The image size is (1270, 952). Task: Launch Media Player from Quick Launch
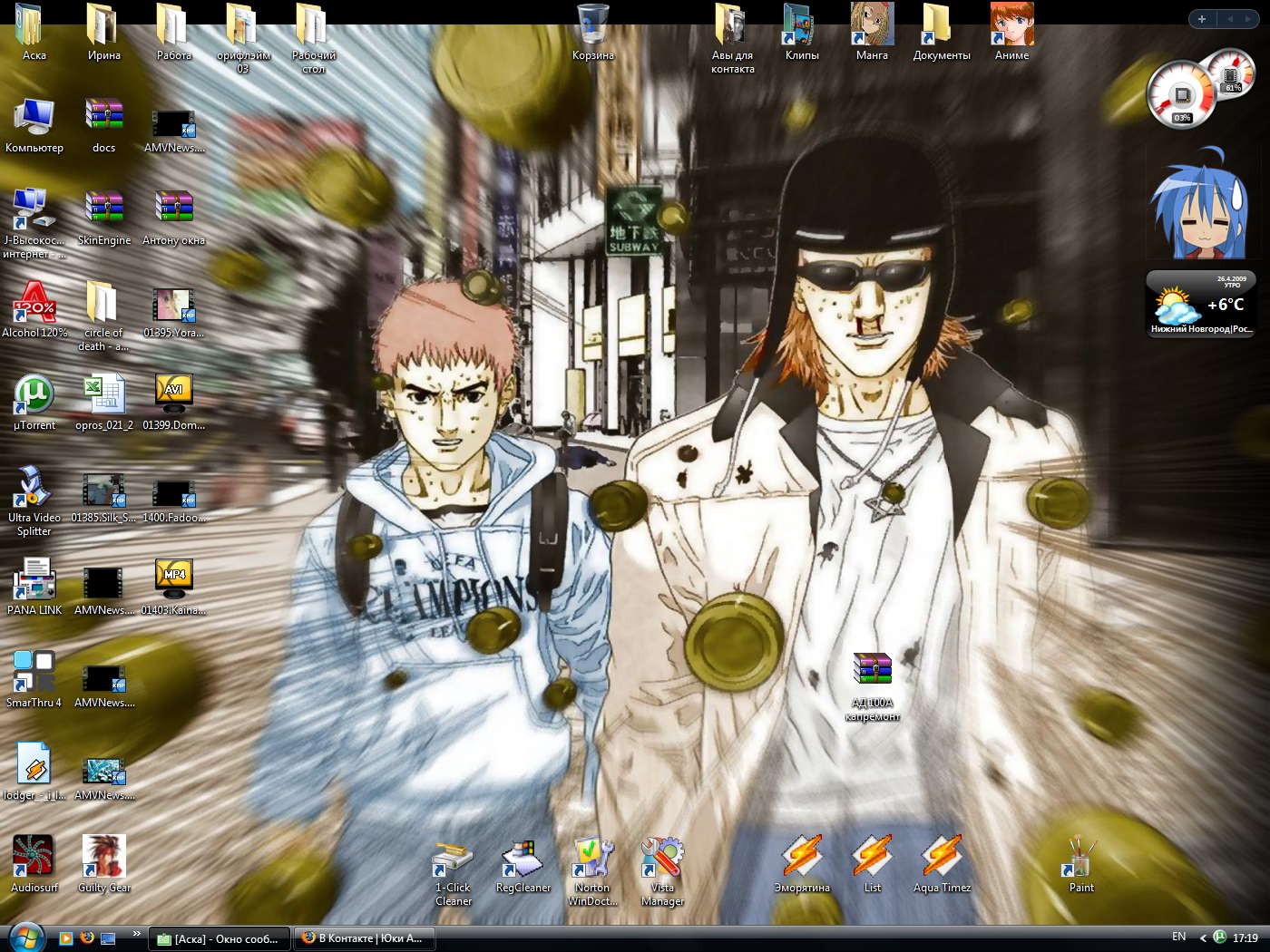(x=65, y=938)
